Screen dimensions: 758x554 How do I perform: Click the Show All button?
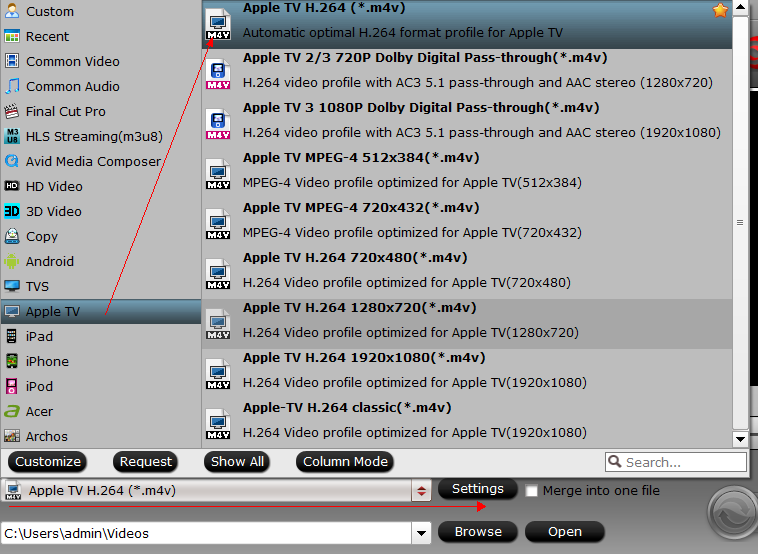point(237,462)
